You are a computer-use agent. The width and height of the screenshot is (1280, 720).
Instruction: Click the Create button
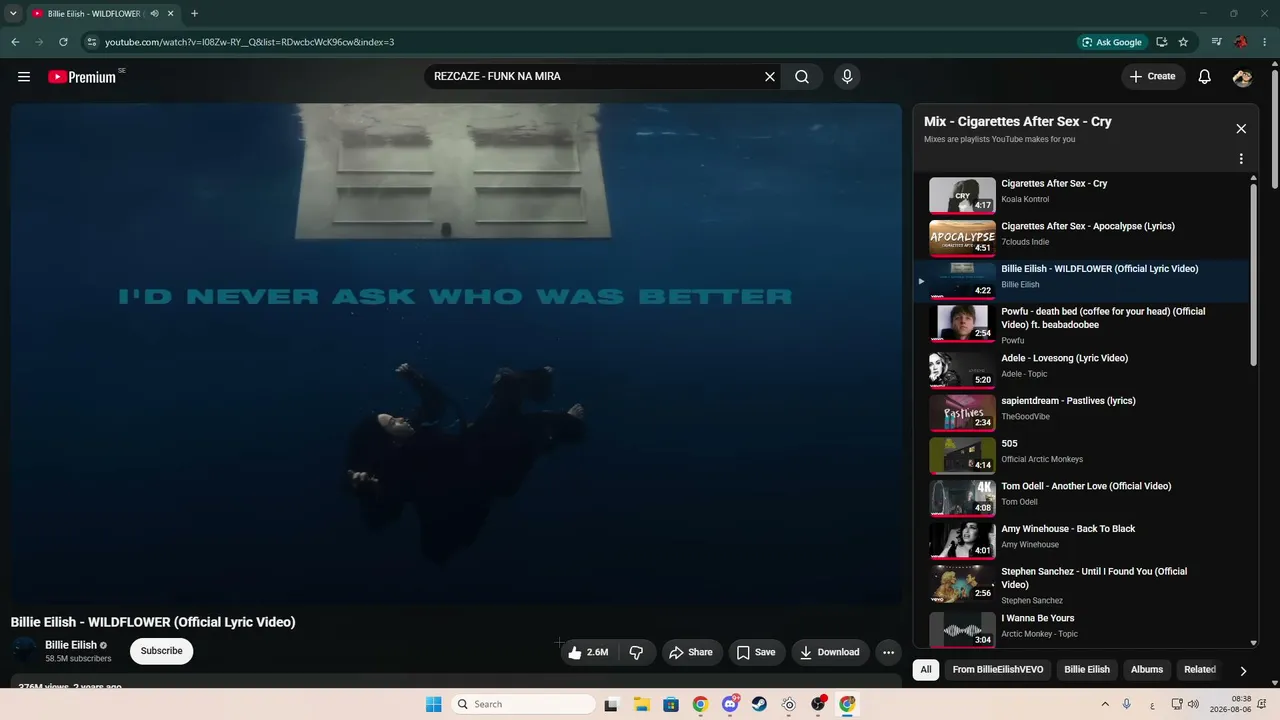[x=1153, y=77]
